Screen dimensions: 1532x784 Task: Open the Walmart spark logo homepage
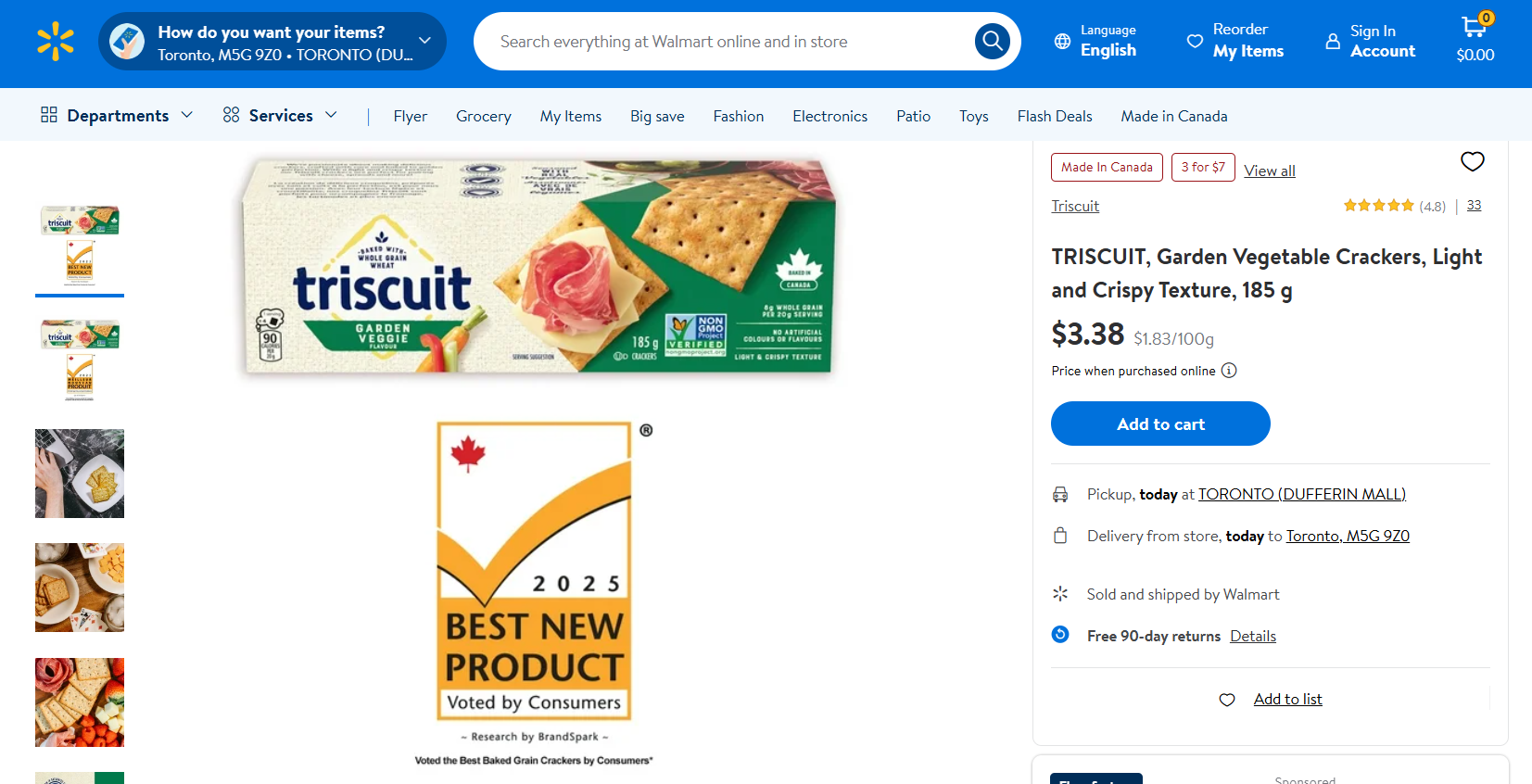56,42
